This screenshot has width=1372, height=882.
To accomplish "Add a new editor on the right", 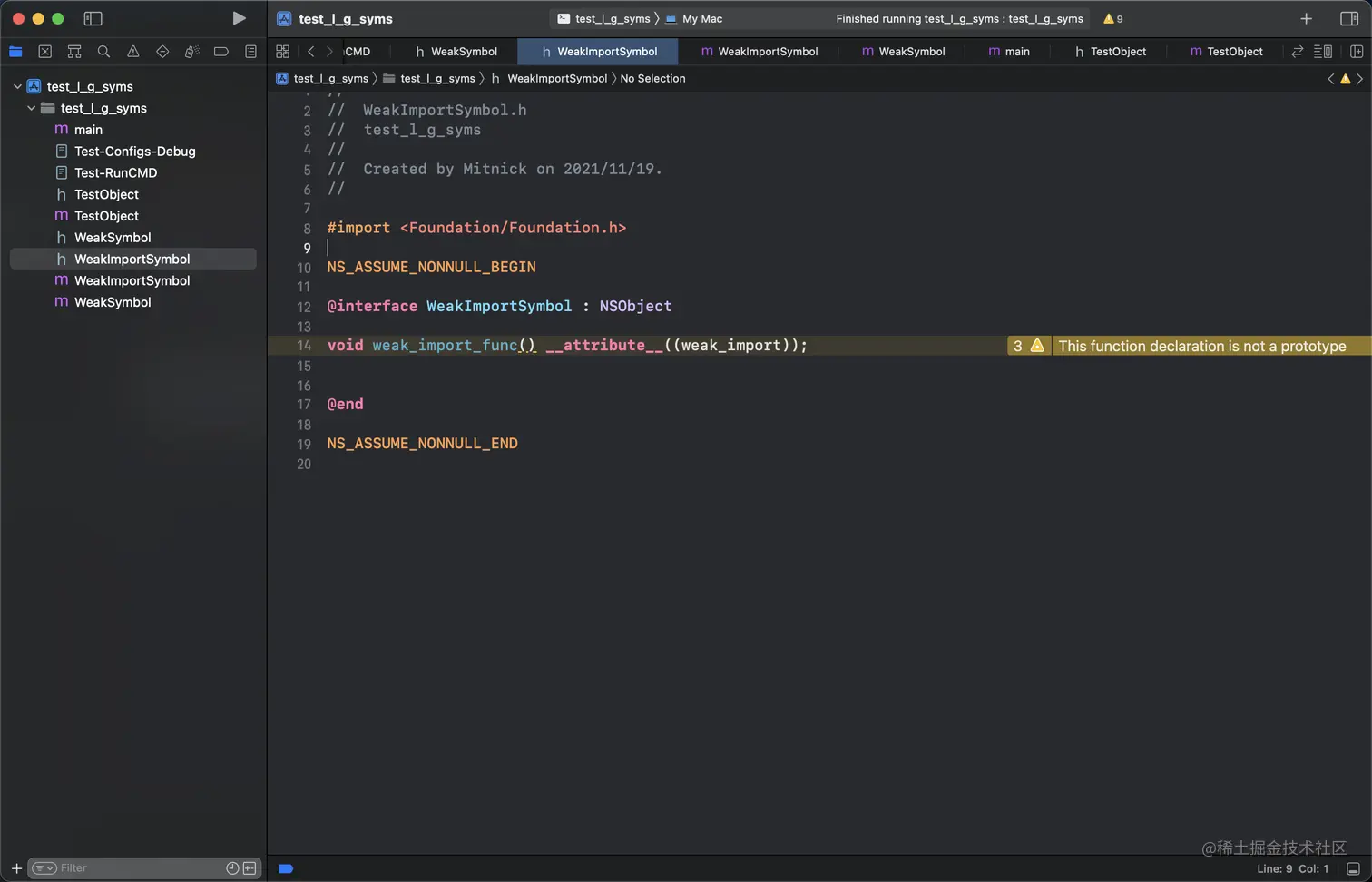I will (x=1357, y=52).
